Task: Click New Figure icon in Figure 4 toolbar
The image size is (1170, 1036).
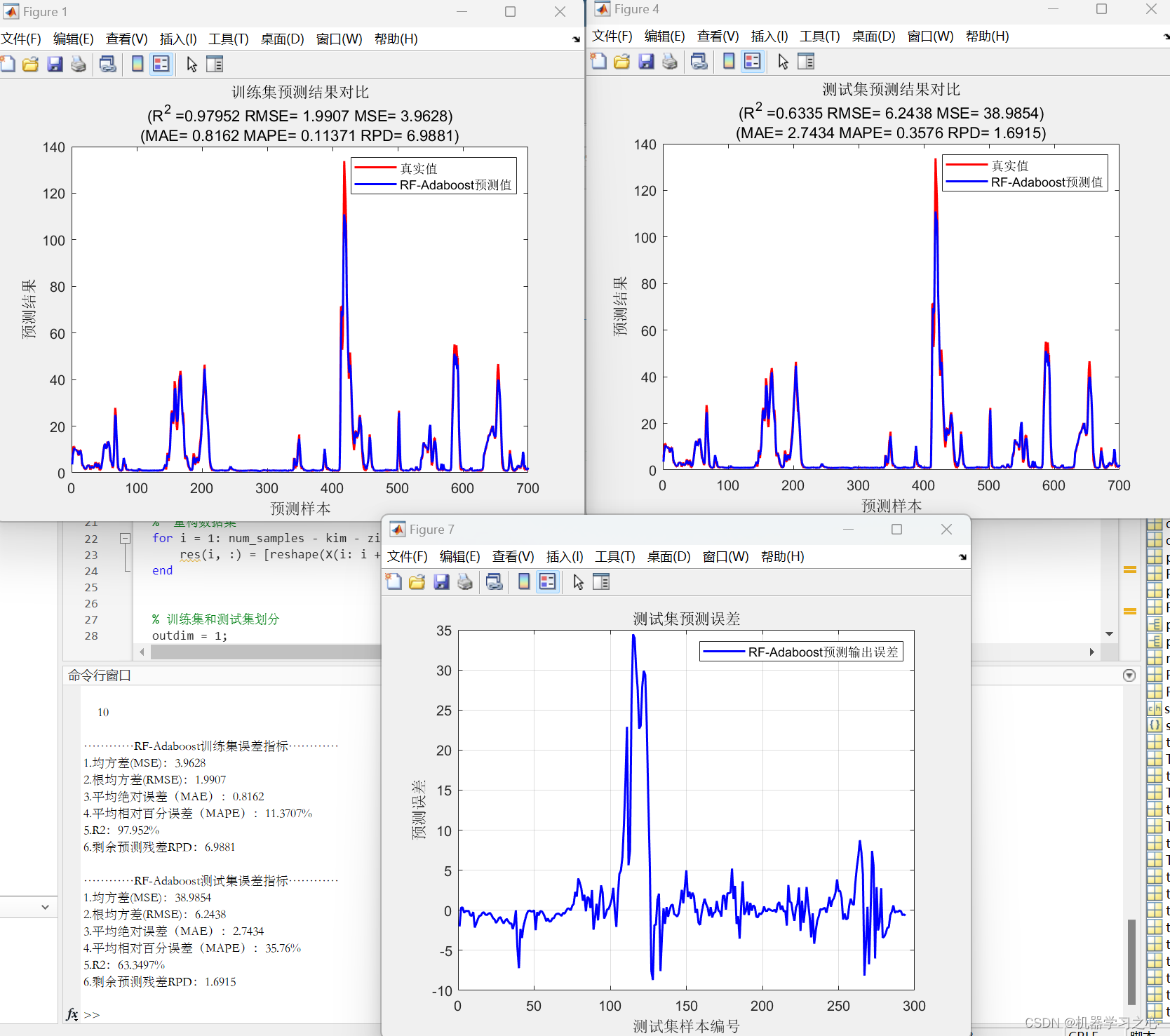Action: [x=599, y=62]
